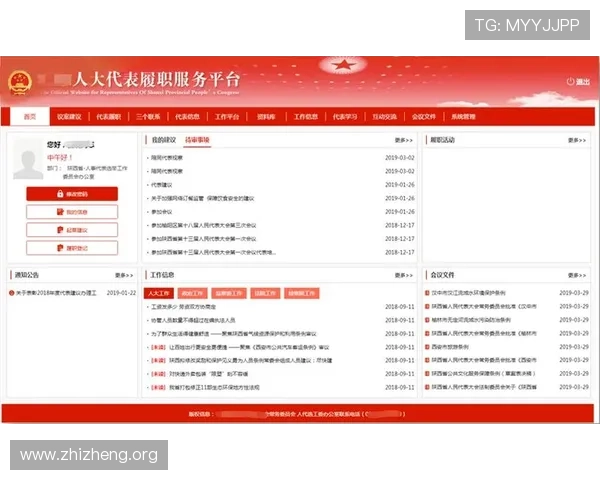Open the 代表建议 pending item
The height and width of the screenshot is (480, 600).
pyautogui.click(x=161, y=184)
